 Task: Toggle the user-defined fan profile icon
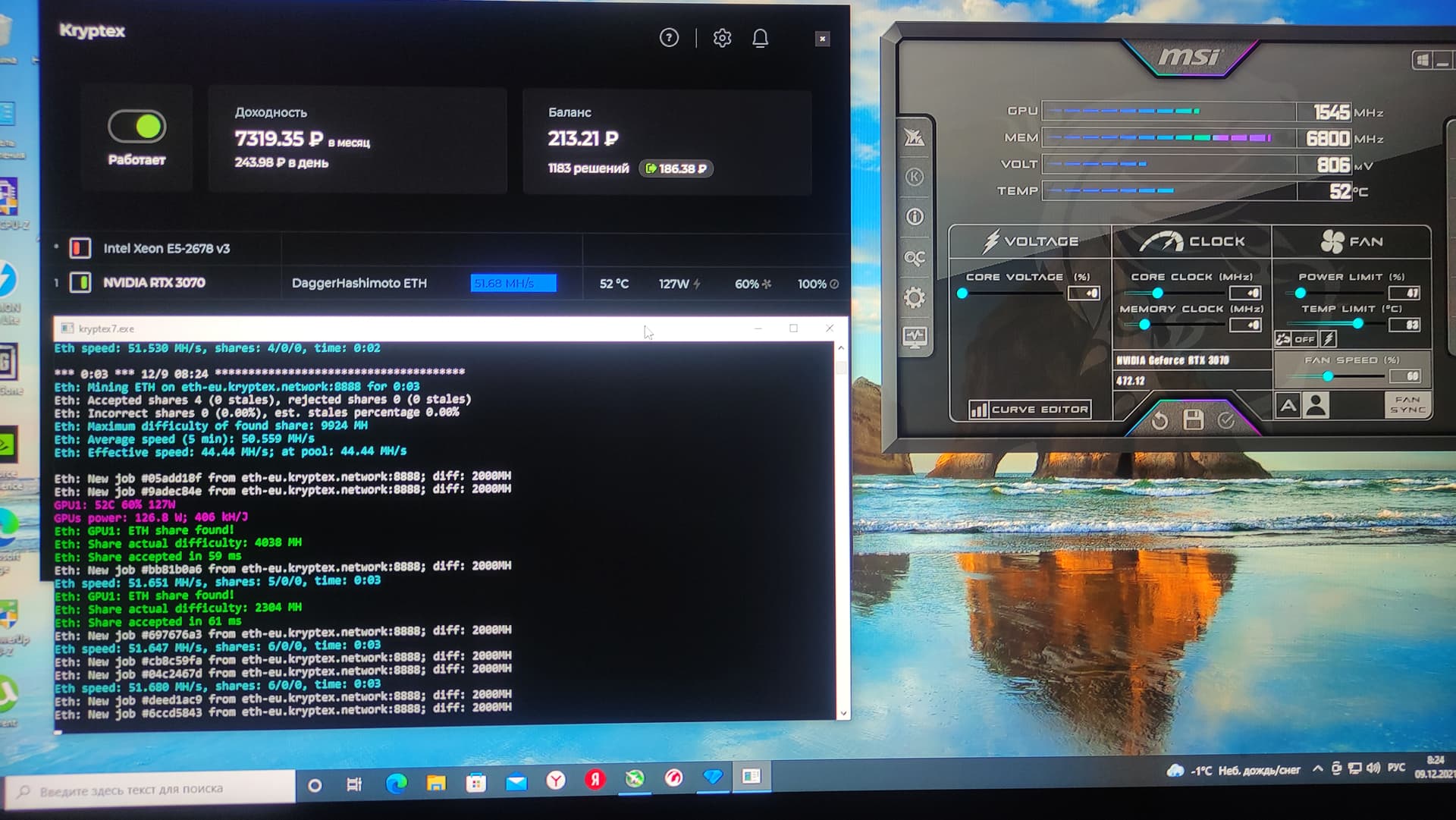[x=1316, y=406]
